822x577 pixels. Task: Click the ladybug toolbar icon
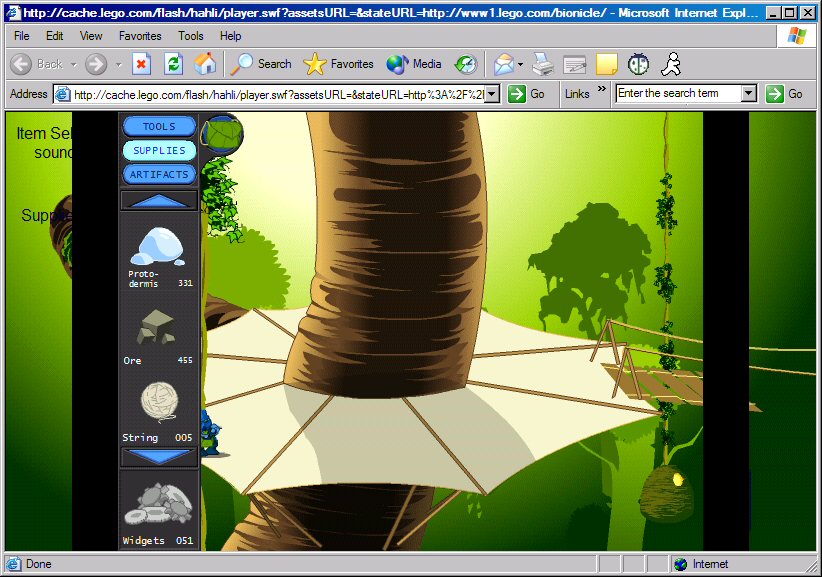point(639,64)
